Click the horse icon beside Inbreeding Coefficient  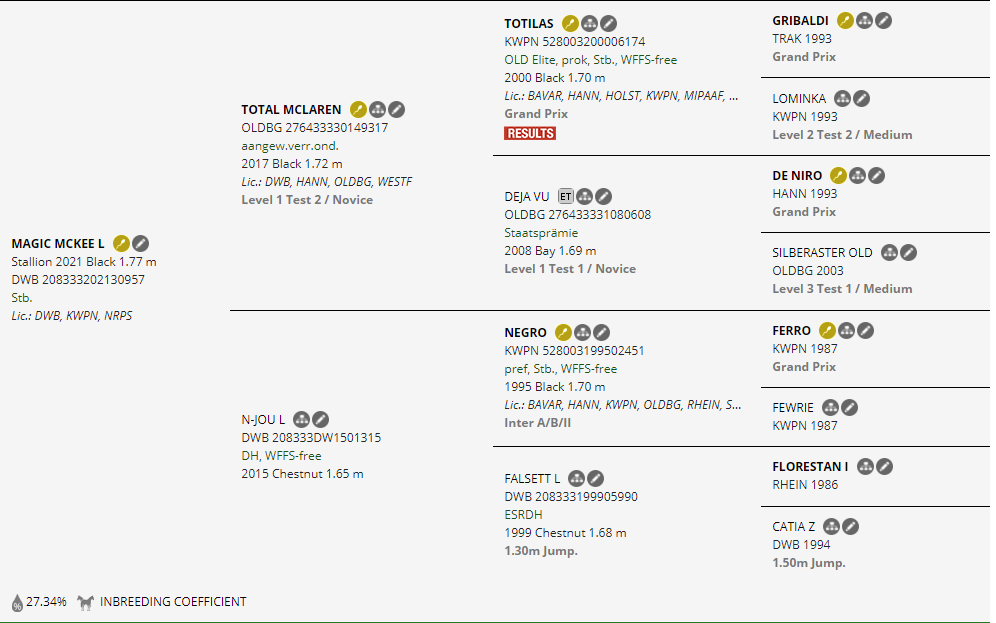click(x=86, y=602)
